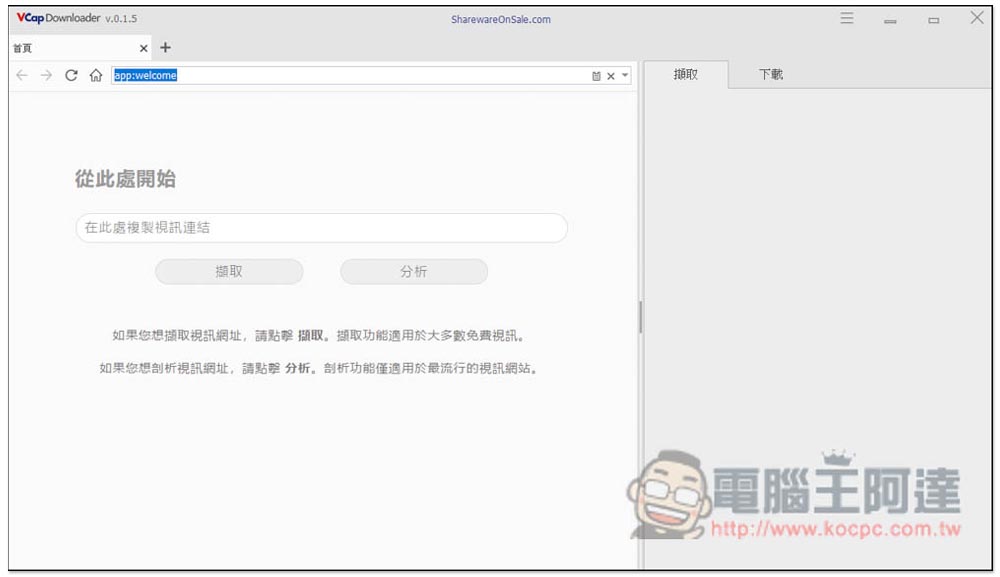This screenshot has width=1000, height=577.
Task: Open a new tab with the plus icon
Action: tap(165, 47)
